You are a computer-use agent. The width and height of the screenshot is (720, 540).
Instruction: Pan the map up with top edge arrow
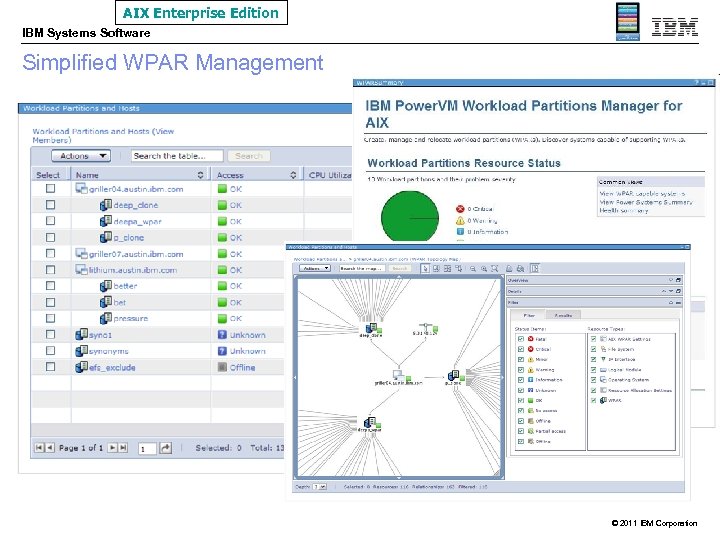coord(399,277)
